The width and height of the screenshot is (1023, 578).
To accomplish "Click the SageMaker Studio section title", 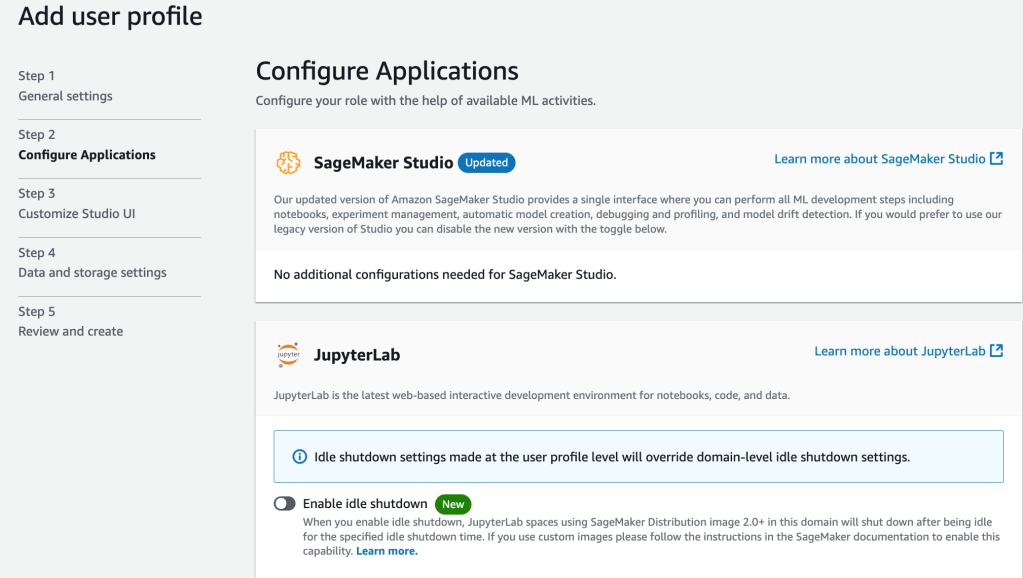I will pos(383,162).
